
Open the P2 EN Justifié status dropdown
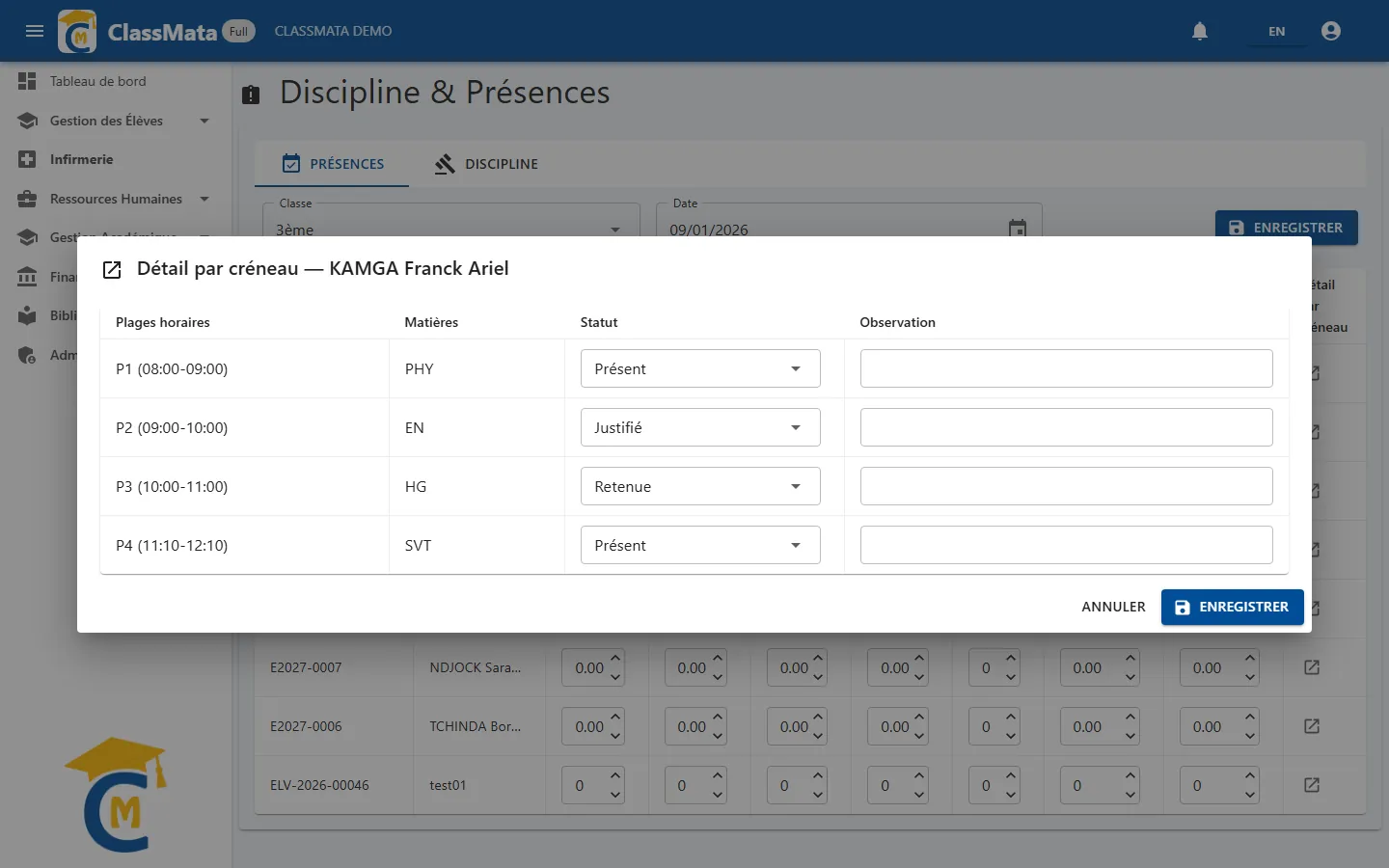click(x=700, y=427)
